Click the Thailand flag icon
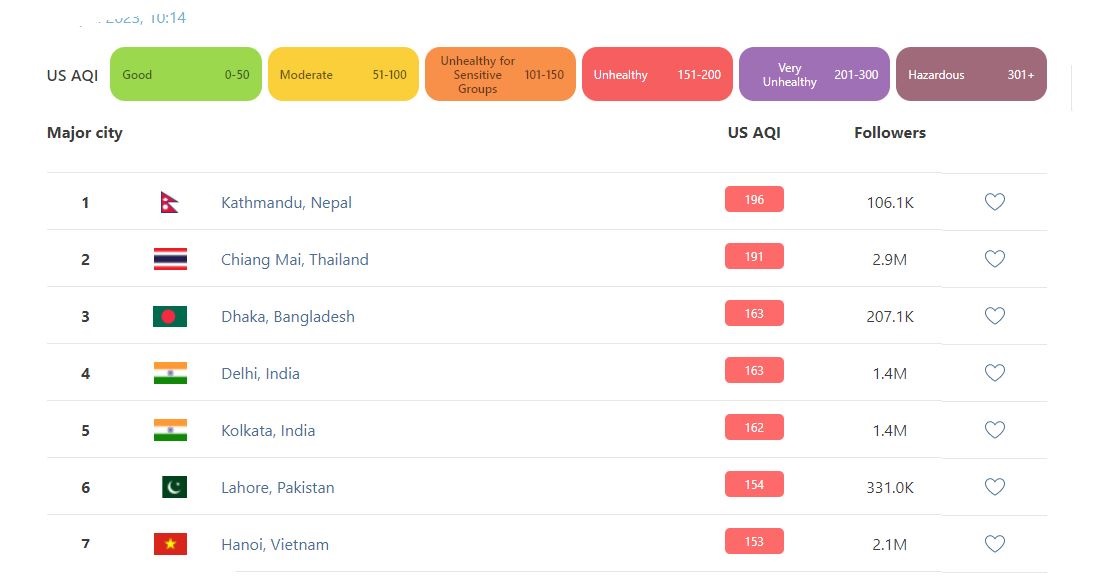Image resolution: width=1098 pixels, height=587 pixels. (170, 259)
